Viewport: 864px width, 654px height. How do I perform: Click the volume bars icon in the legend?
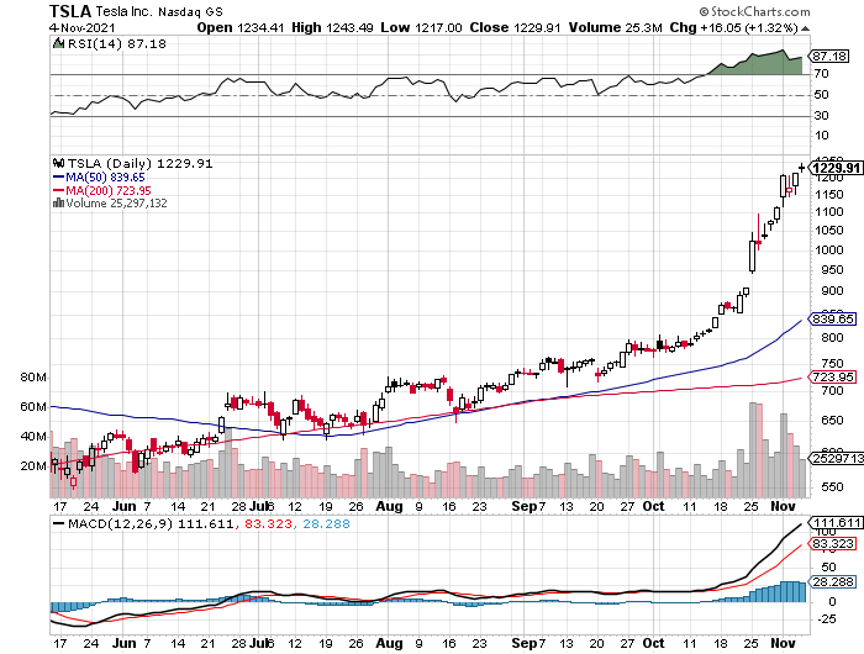[x=58, y=203]
